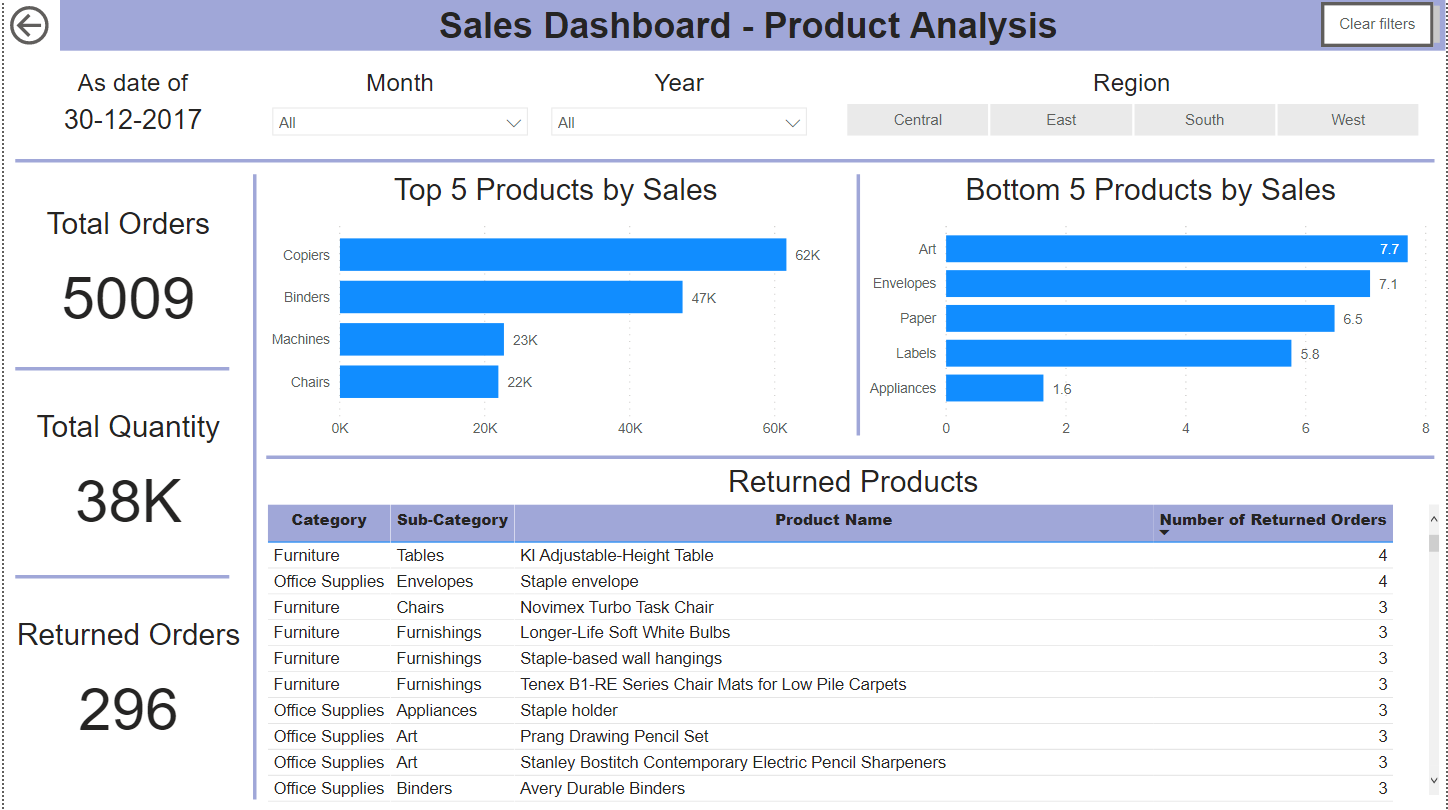The image size is (1448, 810).
Task: Toggle the South region filter
Action: click(x=1204, y=119)
